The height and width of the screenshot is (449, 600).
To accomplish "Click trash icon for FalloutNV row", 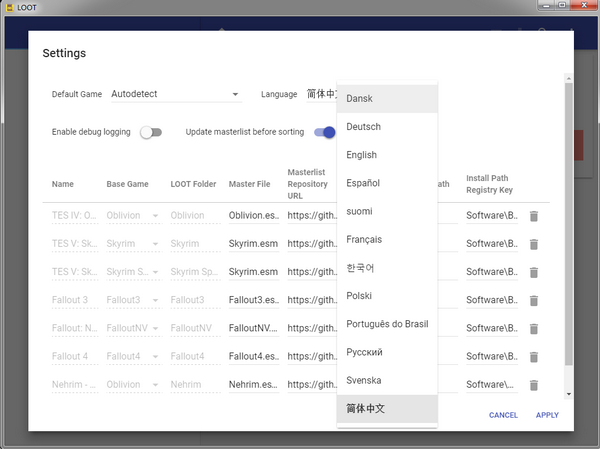I will point(534,328).
